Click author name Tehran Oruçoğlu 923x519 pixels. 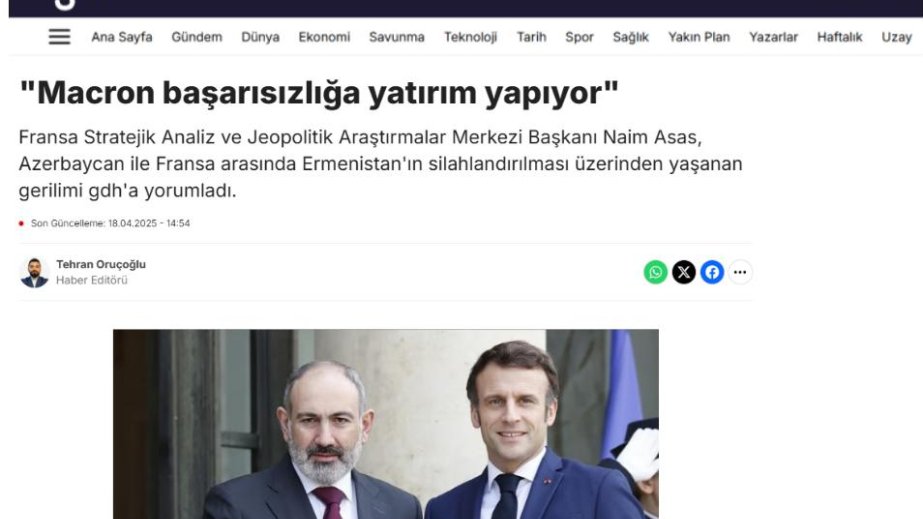point(101,265)
